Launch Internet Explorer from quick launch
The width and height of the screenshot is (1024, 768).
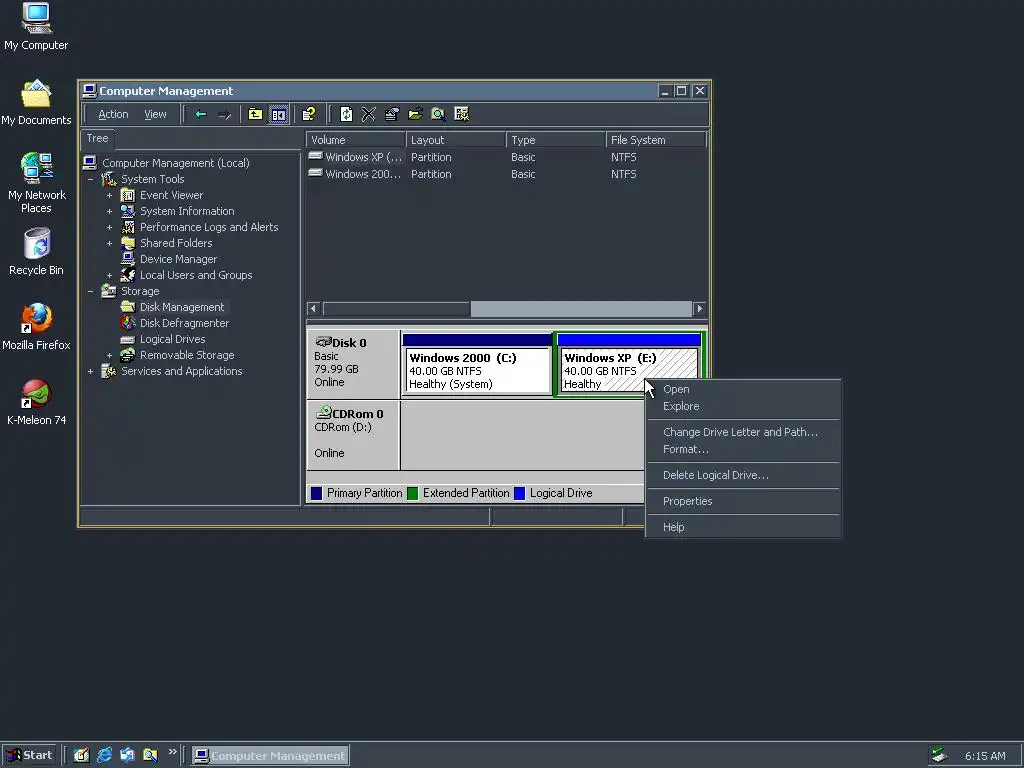[104, 756]
